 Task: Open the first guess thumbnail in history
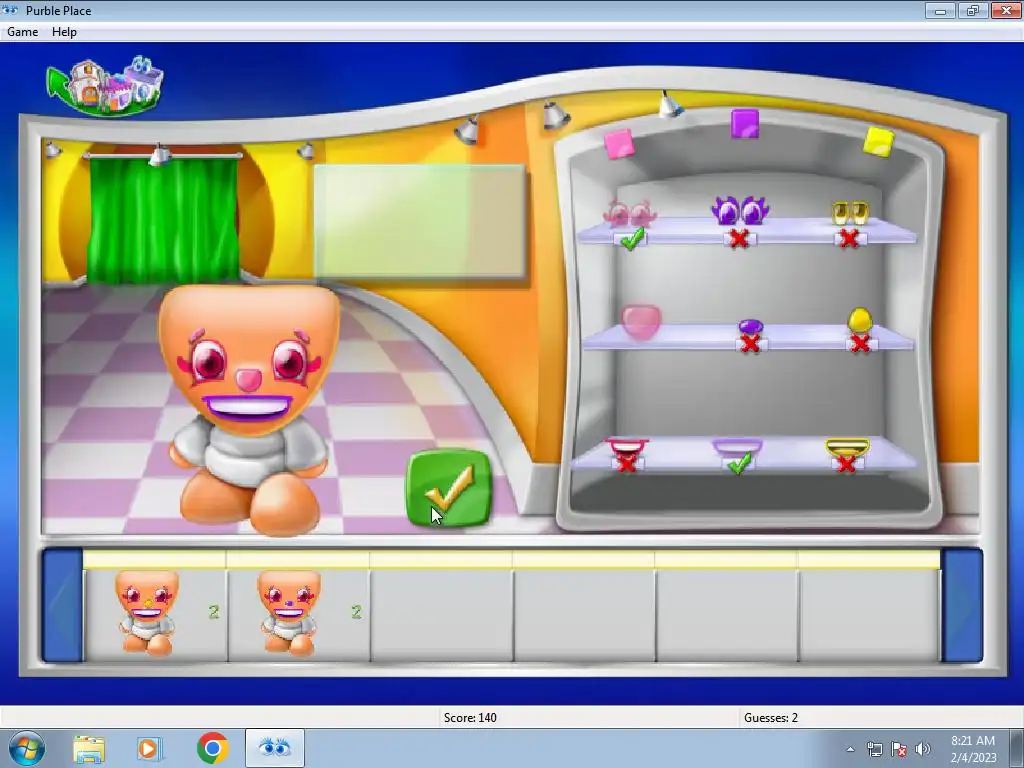coord(147,612)
